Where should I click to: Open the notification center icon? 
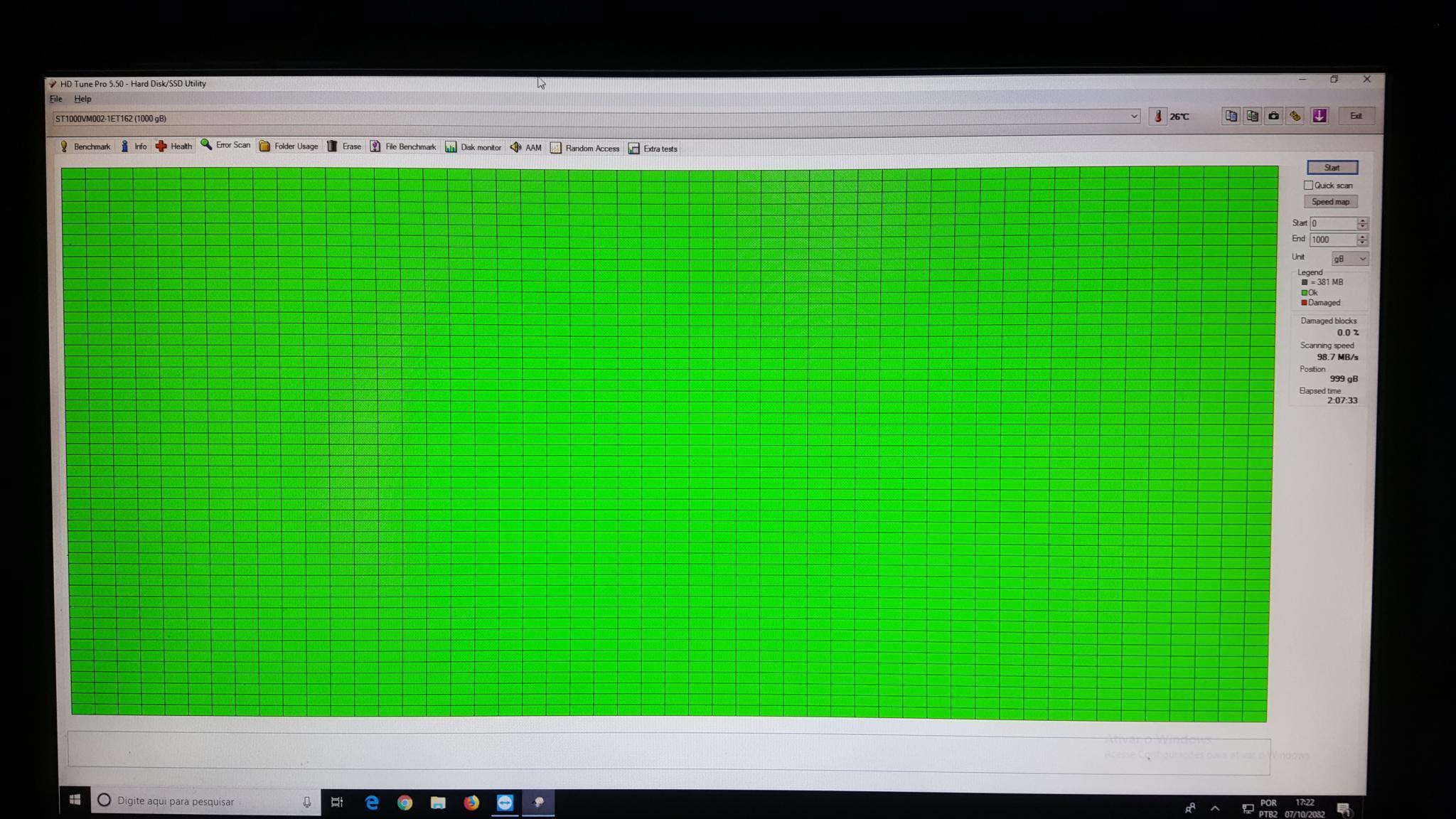pyautogui.click(x=1344, y=809)
